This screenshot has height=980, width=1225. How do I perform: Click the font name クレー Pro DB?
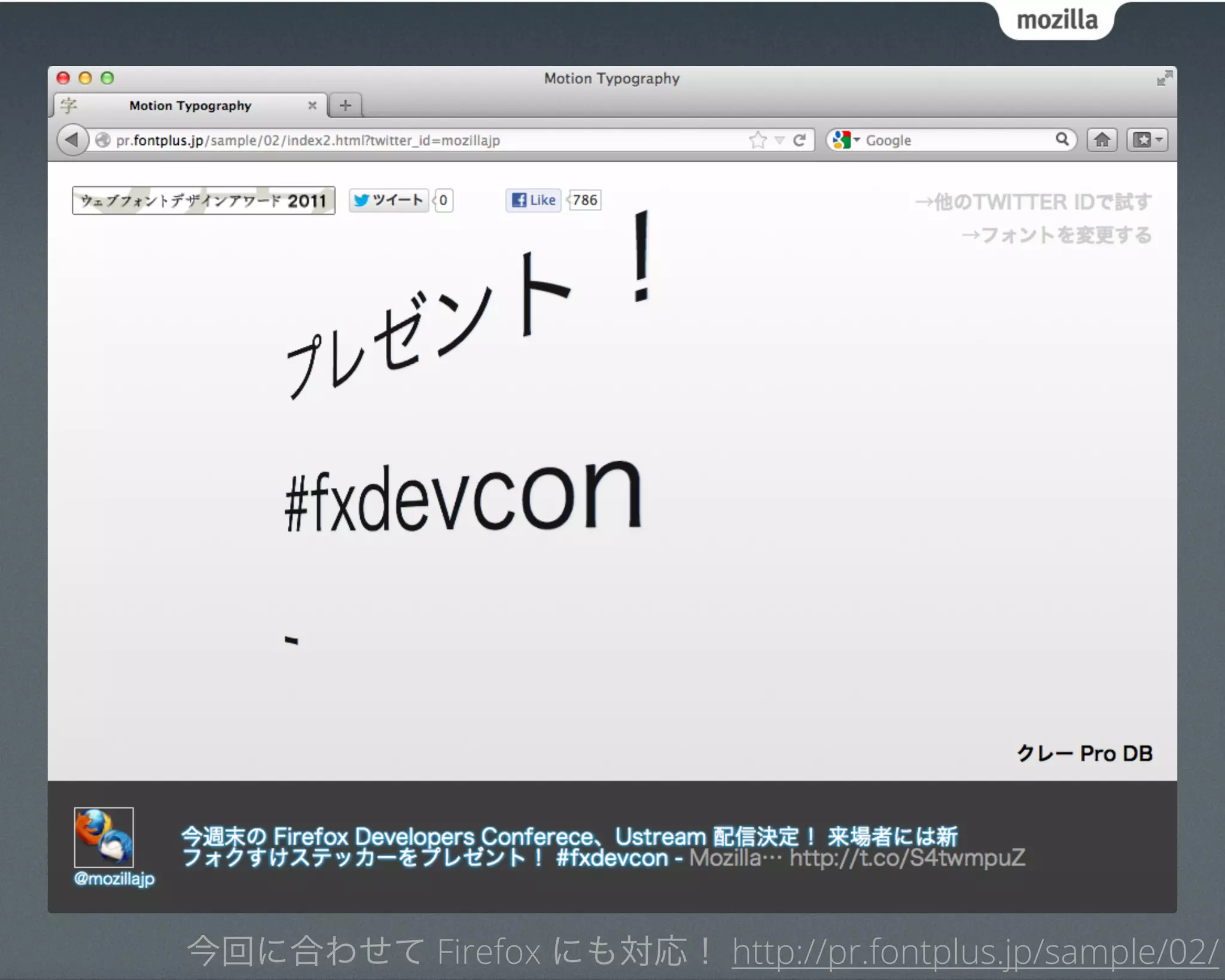[x=1084, y=753]
